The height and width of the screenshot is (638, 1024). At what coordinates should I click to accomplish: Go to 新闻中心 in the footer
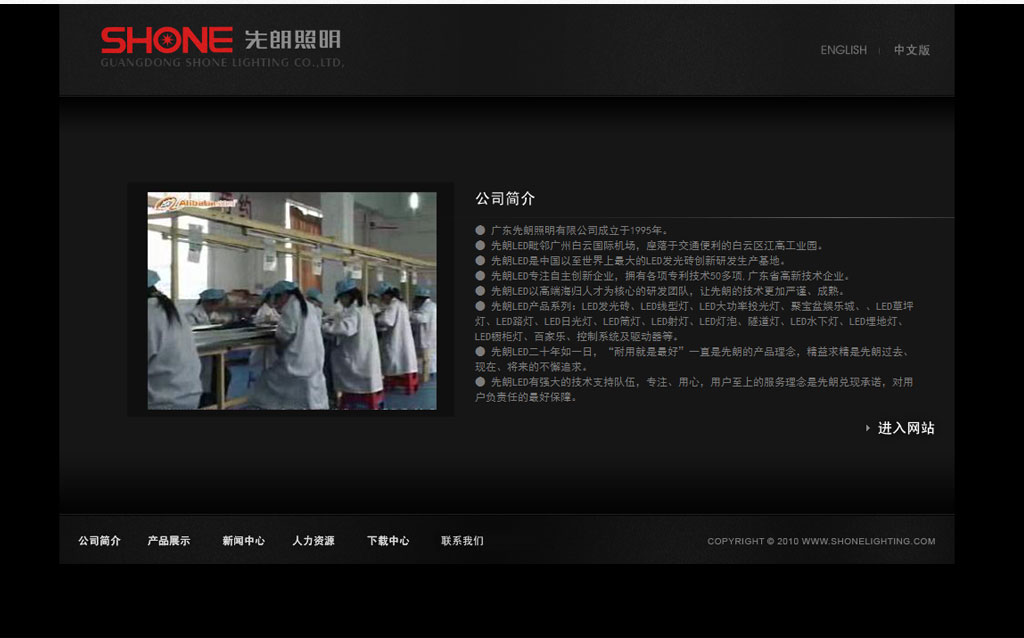[243, 541]
